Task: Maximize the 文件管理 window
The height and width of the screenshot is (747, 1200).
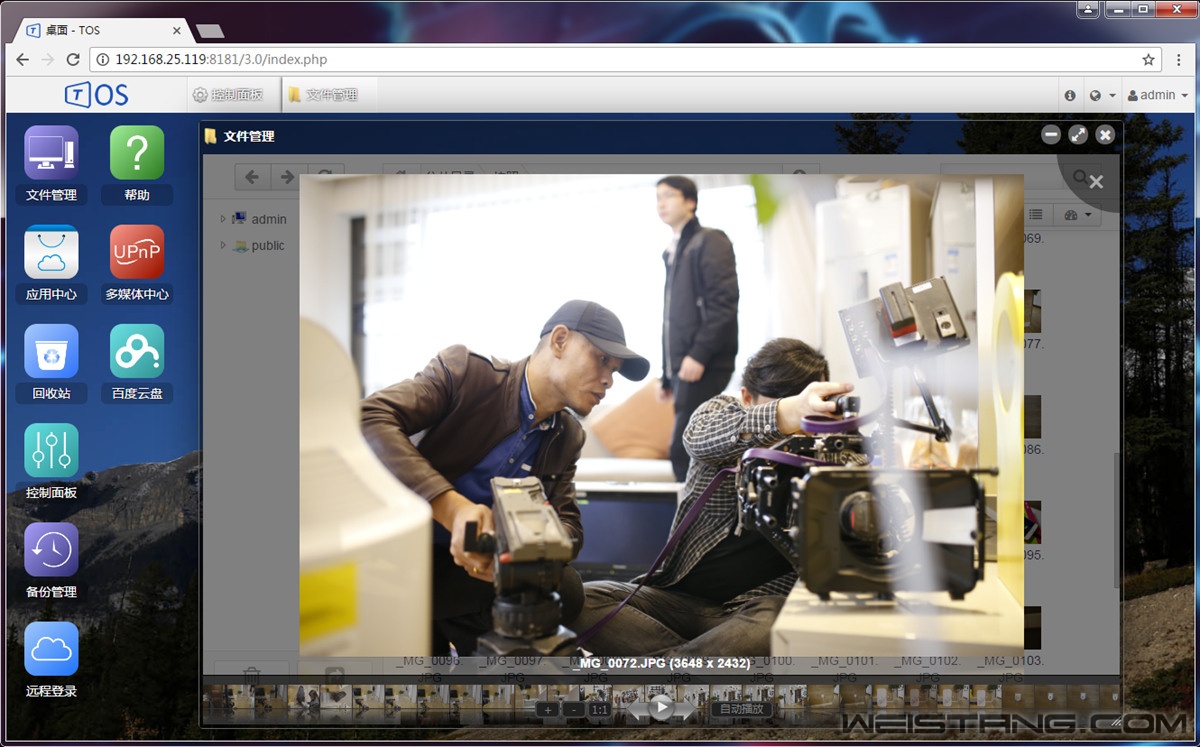Action: pos(1078,134)
